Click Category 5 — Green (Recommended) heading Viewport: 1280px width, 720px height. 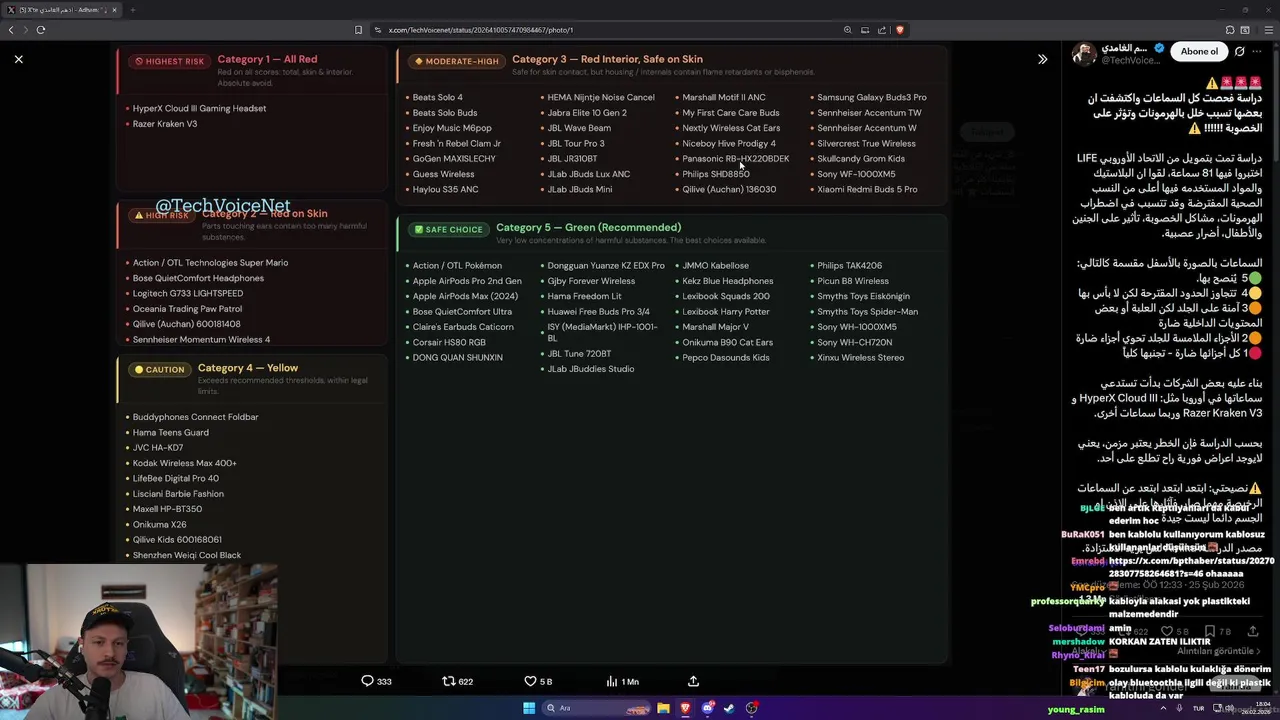588,227
